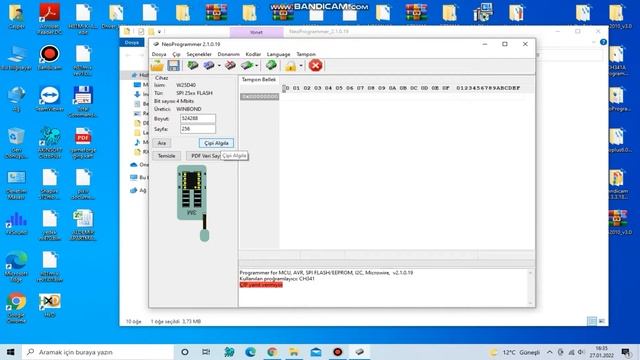
Task: Click the yellow padlock unlock toolbar icon
Action: tap(290, 66)
